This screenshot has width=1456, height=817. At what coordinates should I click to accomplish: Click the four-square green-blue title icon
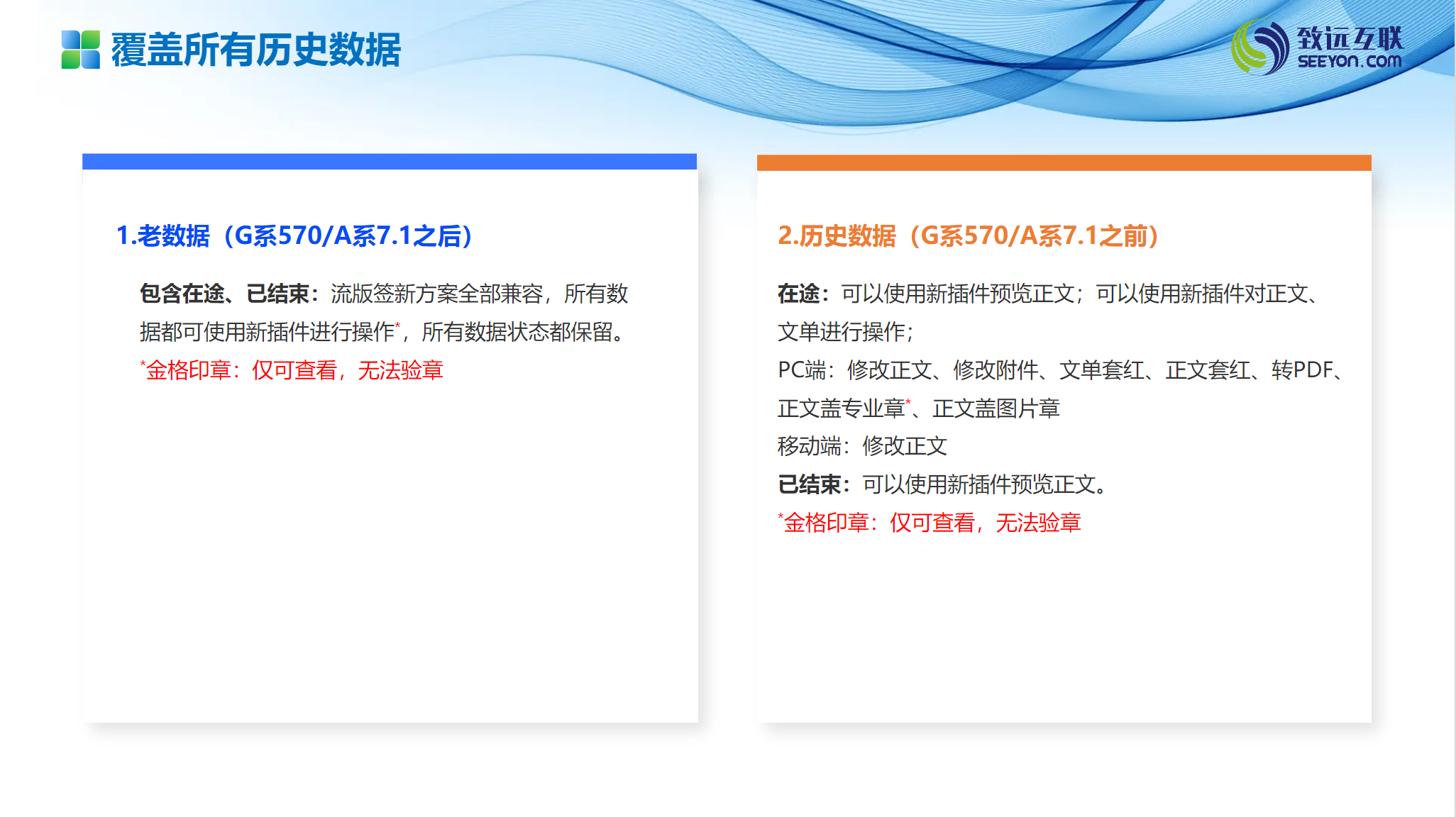pos(80,50)
